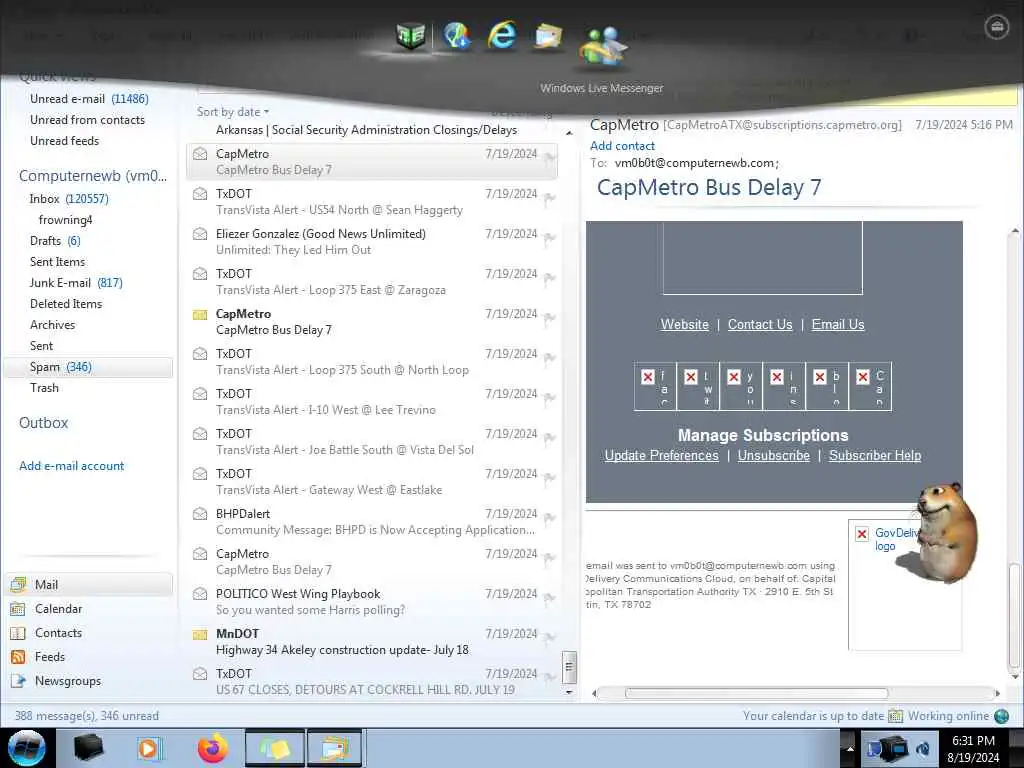Switch to the Windows Live Mail taskbar button
The image size is (1024, 768).
pos(335,748)
